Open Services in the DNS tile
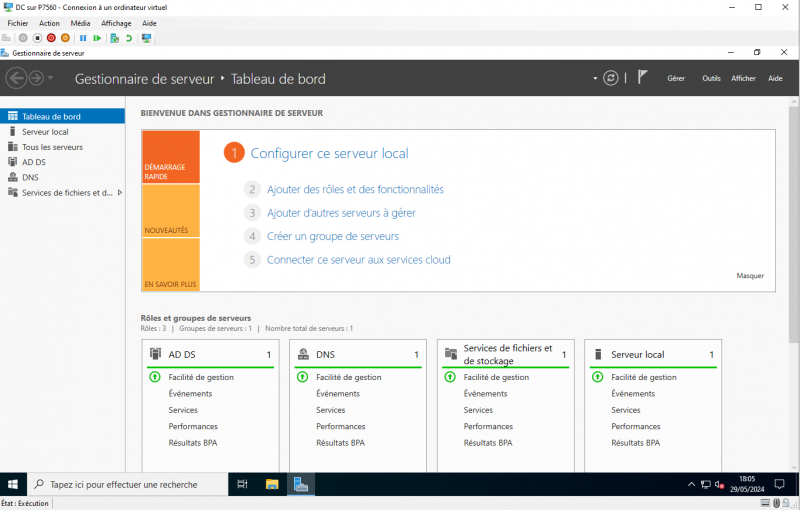 331,410
